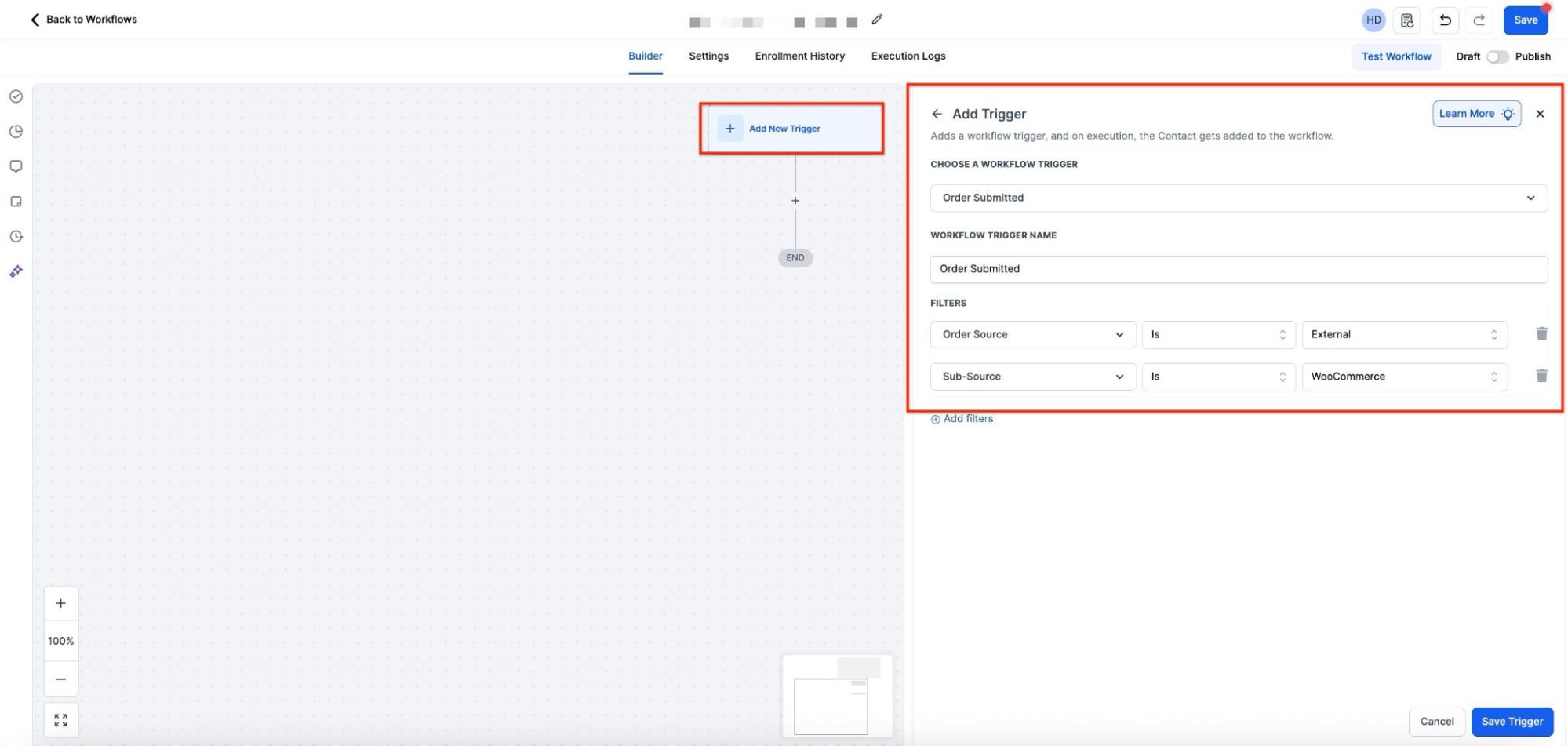The height and width of the screenshot is (746, 1568).
Task: Click the undo arrow icon
Action: (1445, 20)
